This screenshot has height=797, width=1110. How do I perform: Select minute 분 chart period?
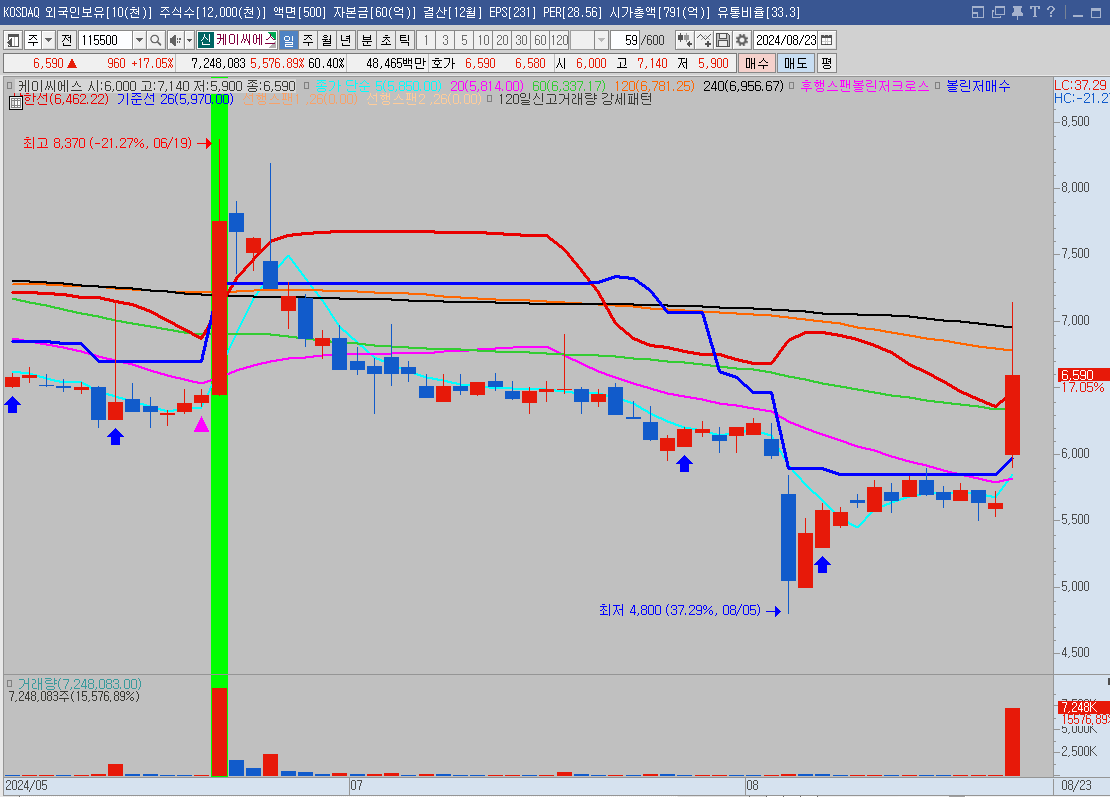tap(366, 40)
